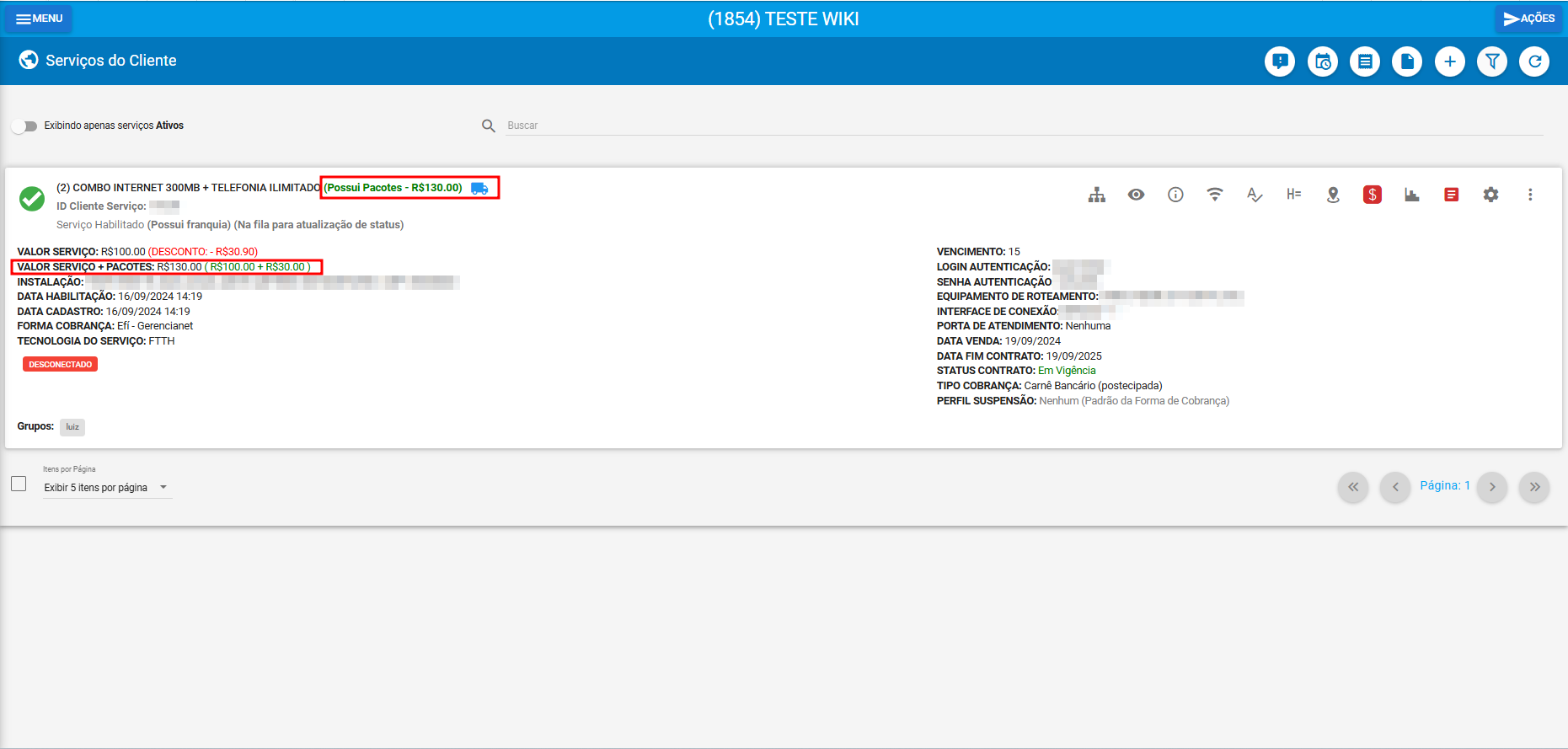Open the AÇÕES actions menu
1568x749 pixels.
1528,19
